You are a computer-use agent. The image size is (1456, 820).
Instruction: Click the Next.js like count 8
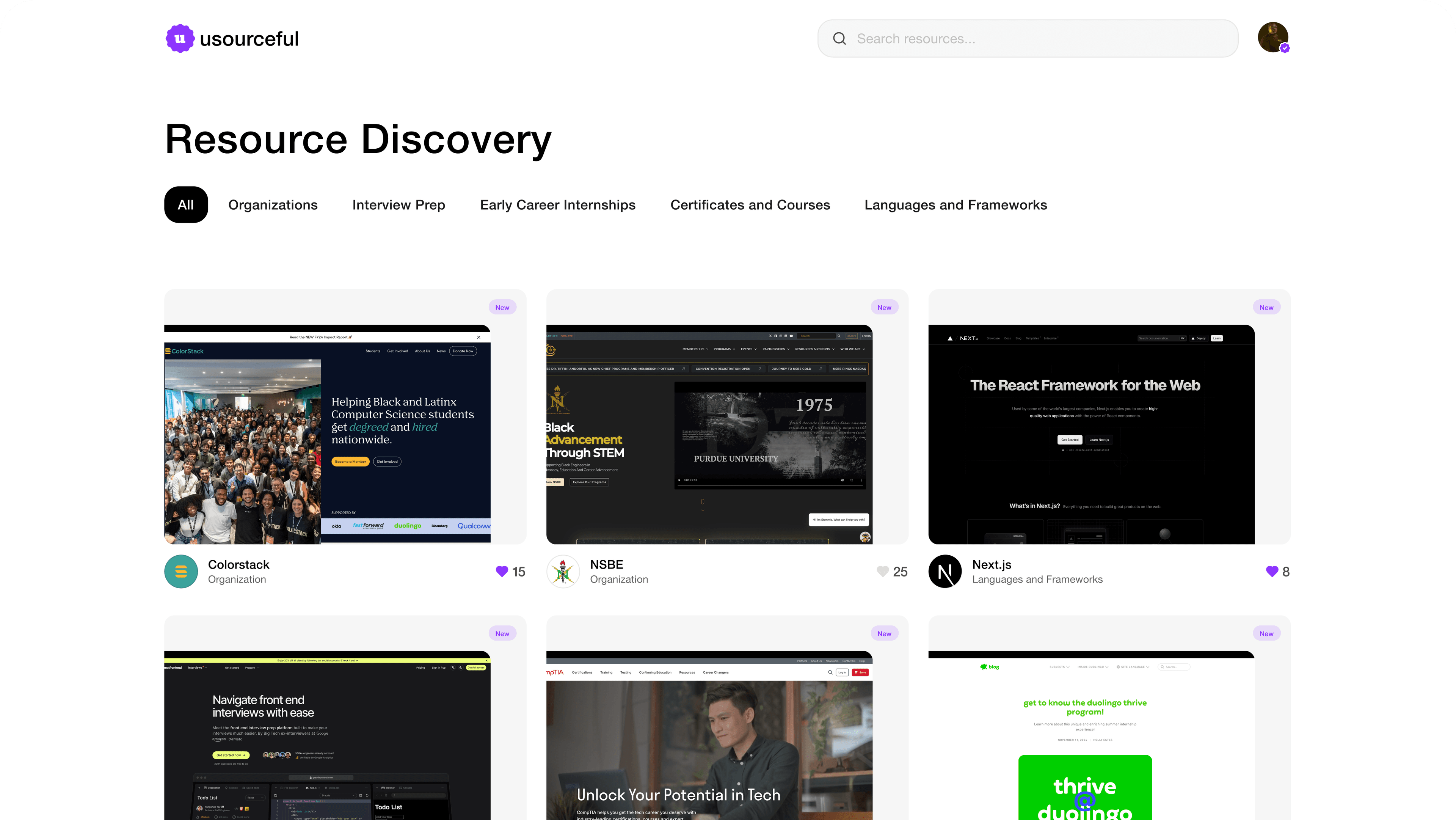point(1286,572)
